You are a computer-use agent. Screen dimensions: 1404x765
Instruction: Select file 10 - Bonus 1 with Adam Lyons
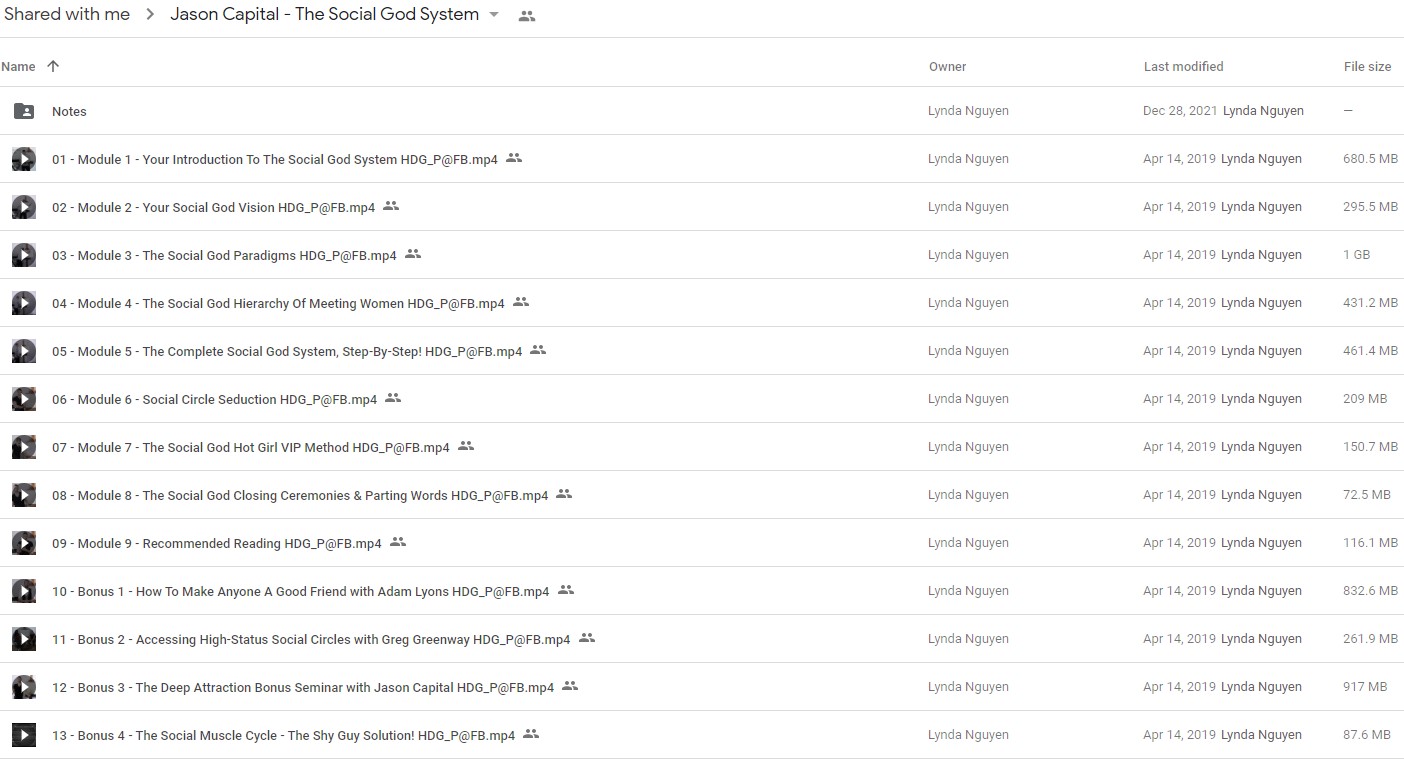[301, 592]
